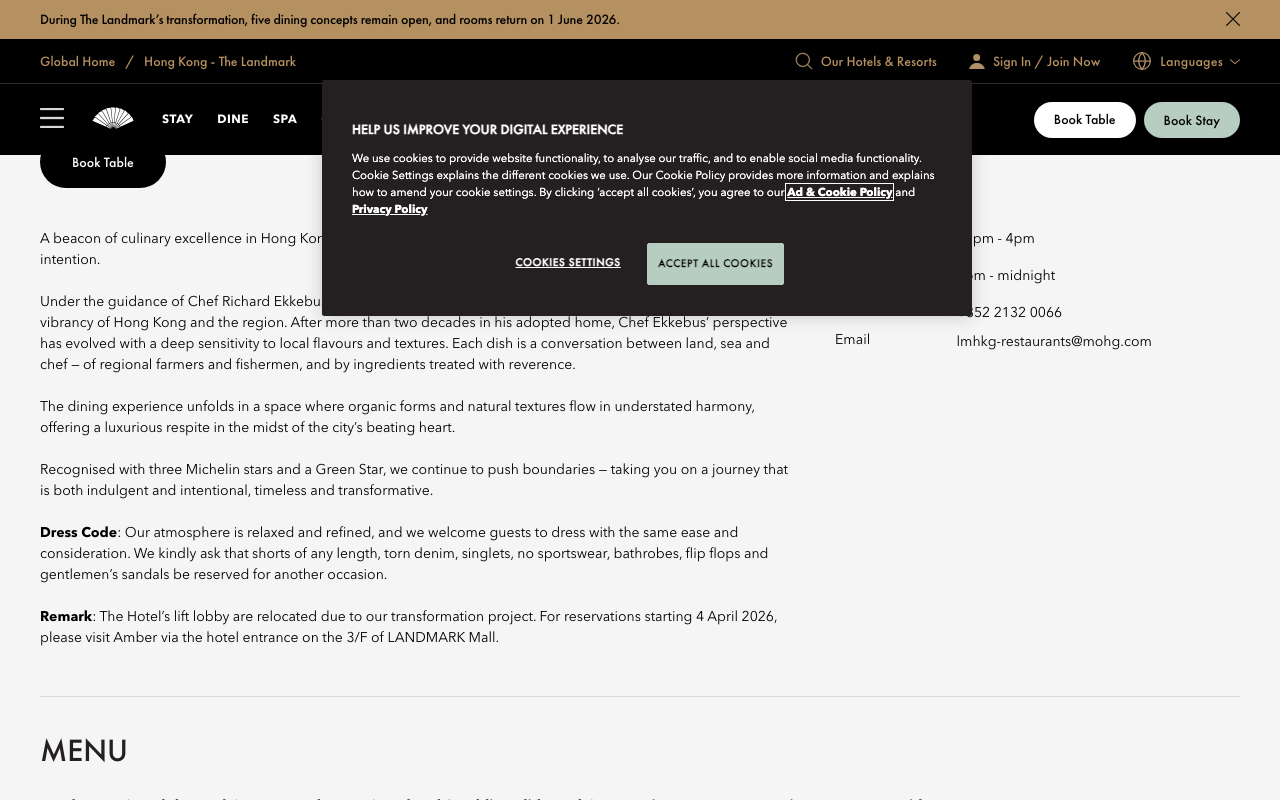Accept all cookies

click(715, 264)
